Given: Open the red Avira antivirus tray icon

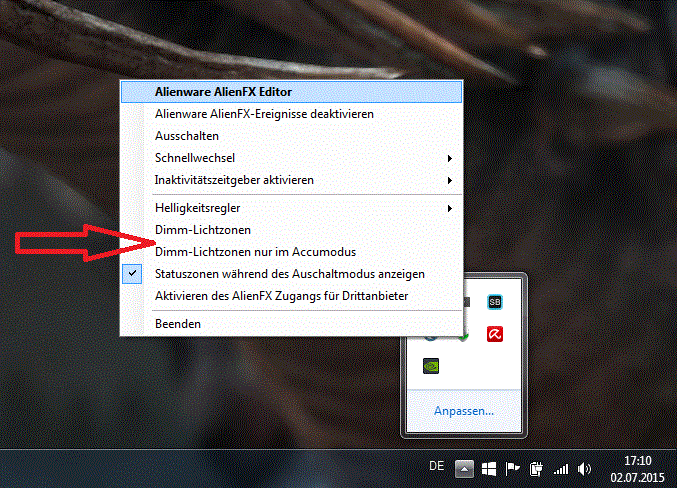Looking at the screenshot, I should (494, 334).
